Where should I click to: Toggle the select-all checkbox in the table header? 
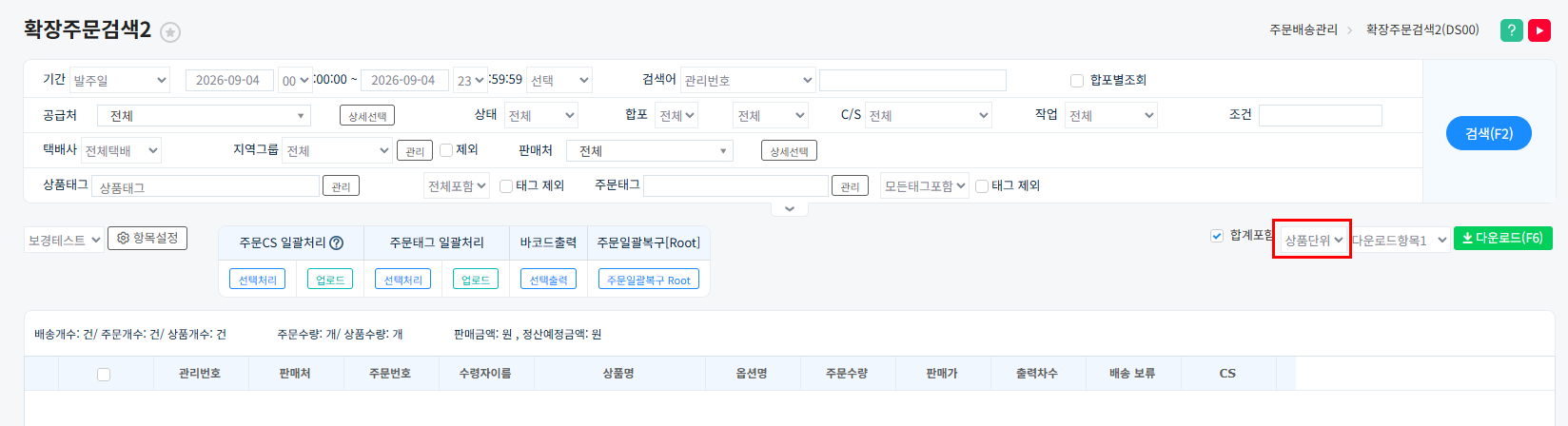pos(104,375)
